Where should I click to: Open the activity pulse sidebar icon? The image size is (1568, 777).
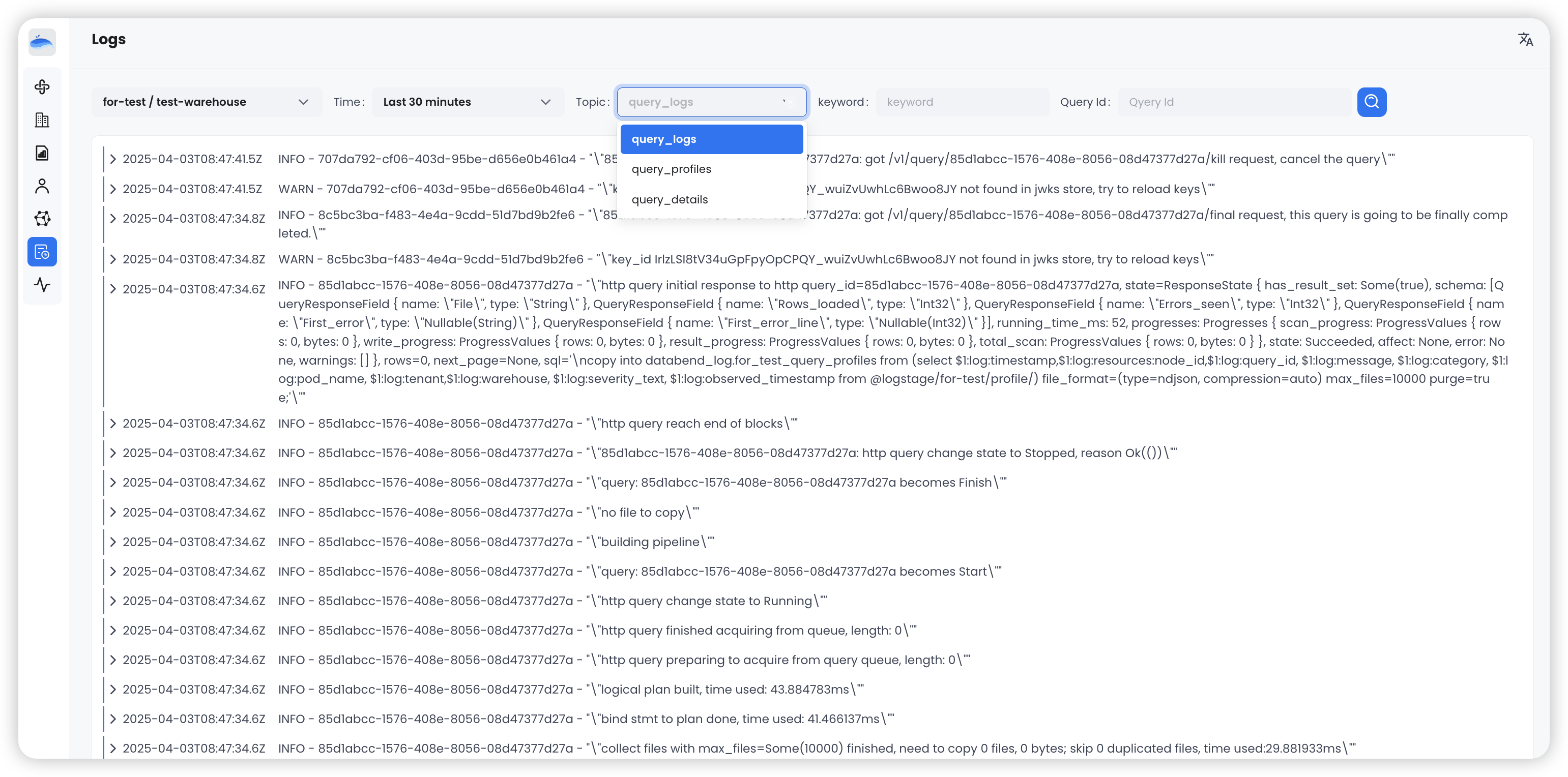(42, 284)
